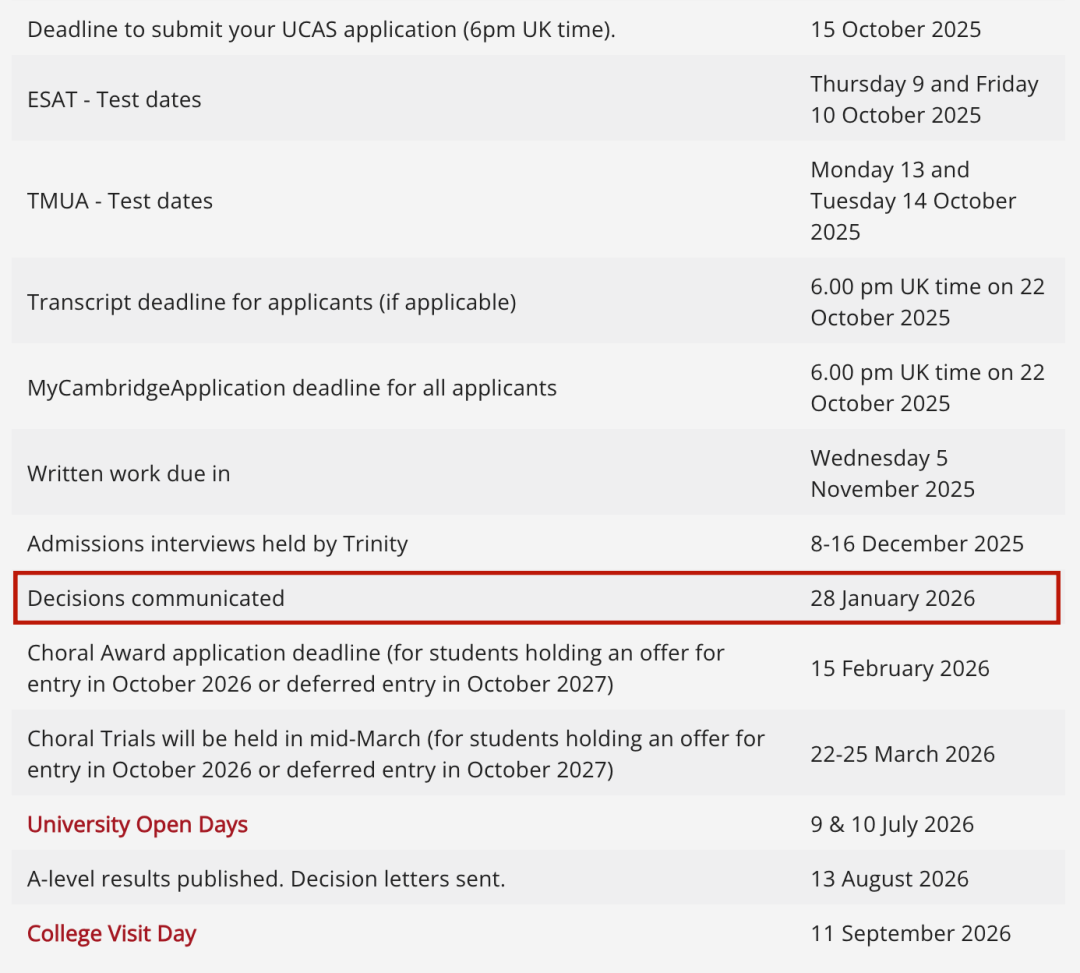The height and width of the screenshot is (973, 1080).
Task: Open the University Open Days link
Action: [x=137, y=825]
